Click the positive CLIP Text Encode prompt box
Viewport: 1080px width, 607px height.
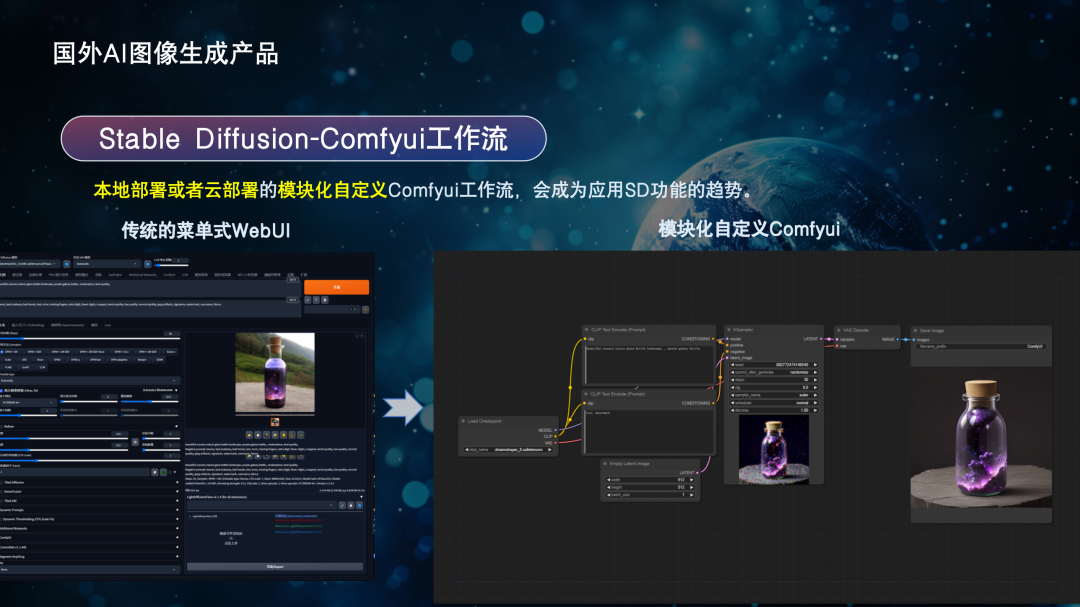tap(649, 365)
